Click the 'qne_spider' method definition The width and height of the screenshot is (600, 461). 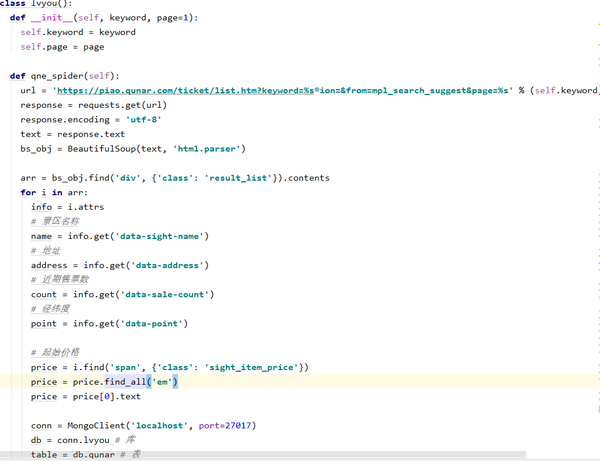(57, 76)
